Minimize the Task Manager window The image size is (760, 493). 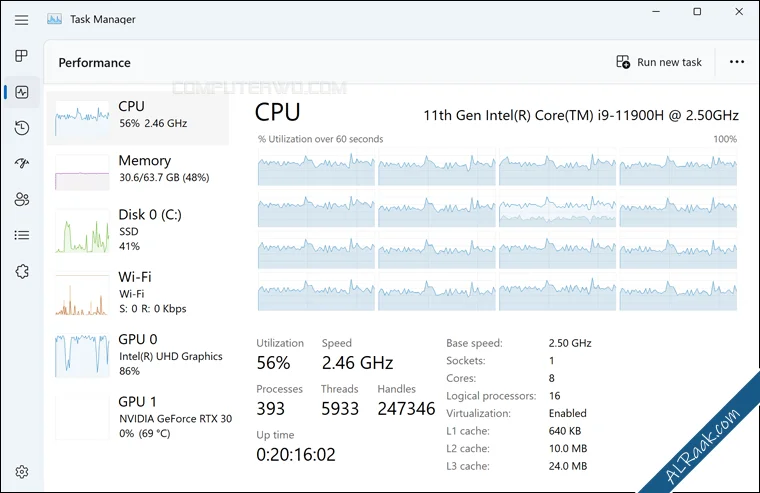coord(656,11)
